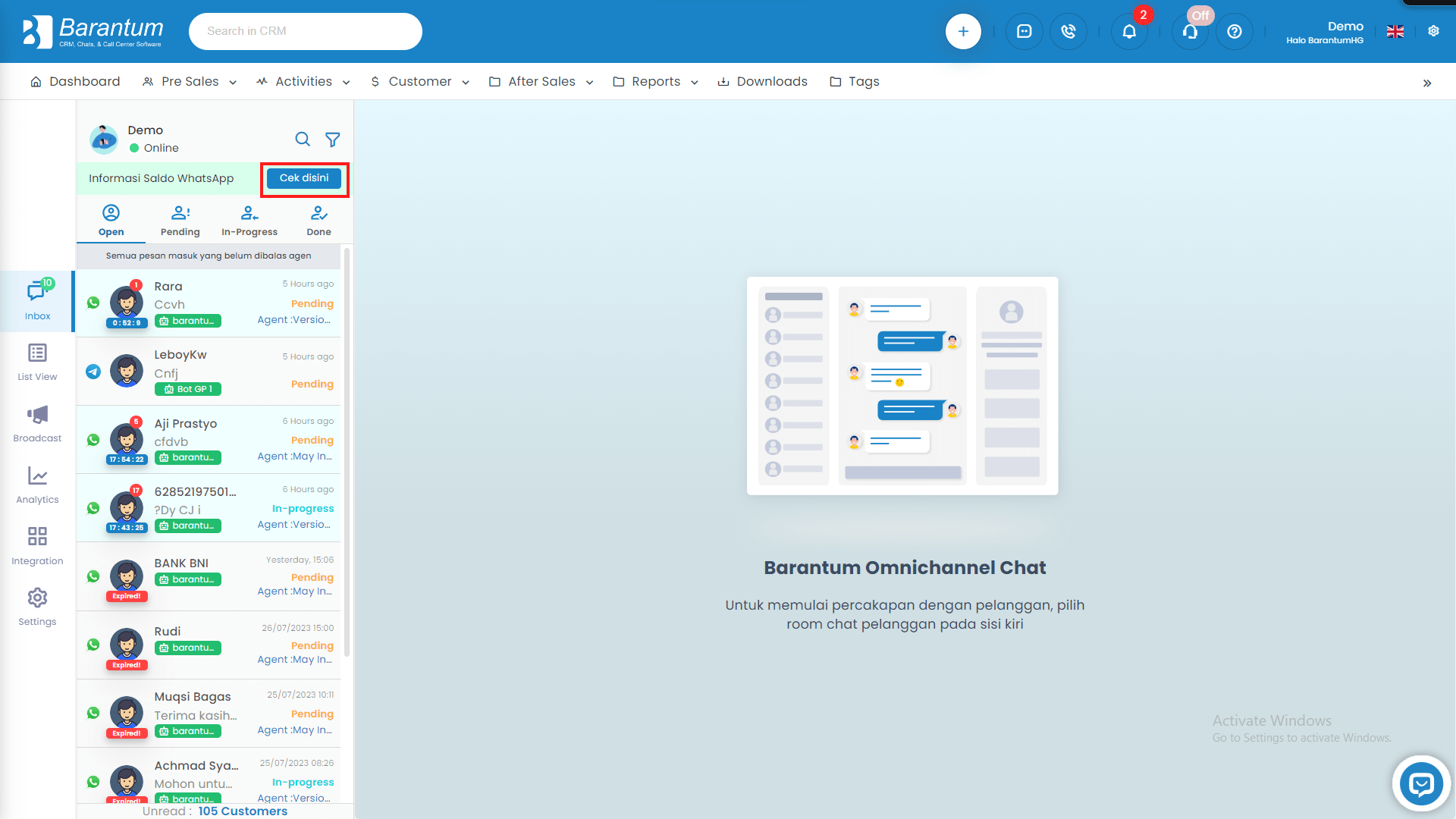The image size is (1456, 819).
Task: Open the chat message icon in header
Action: coord(1024,31)
